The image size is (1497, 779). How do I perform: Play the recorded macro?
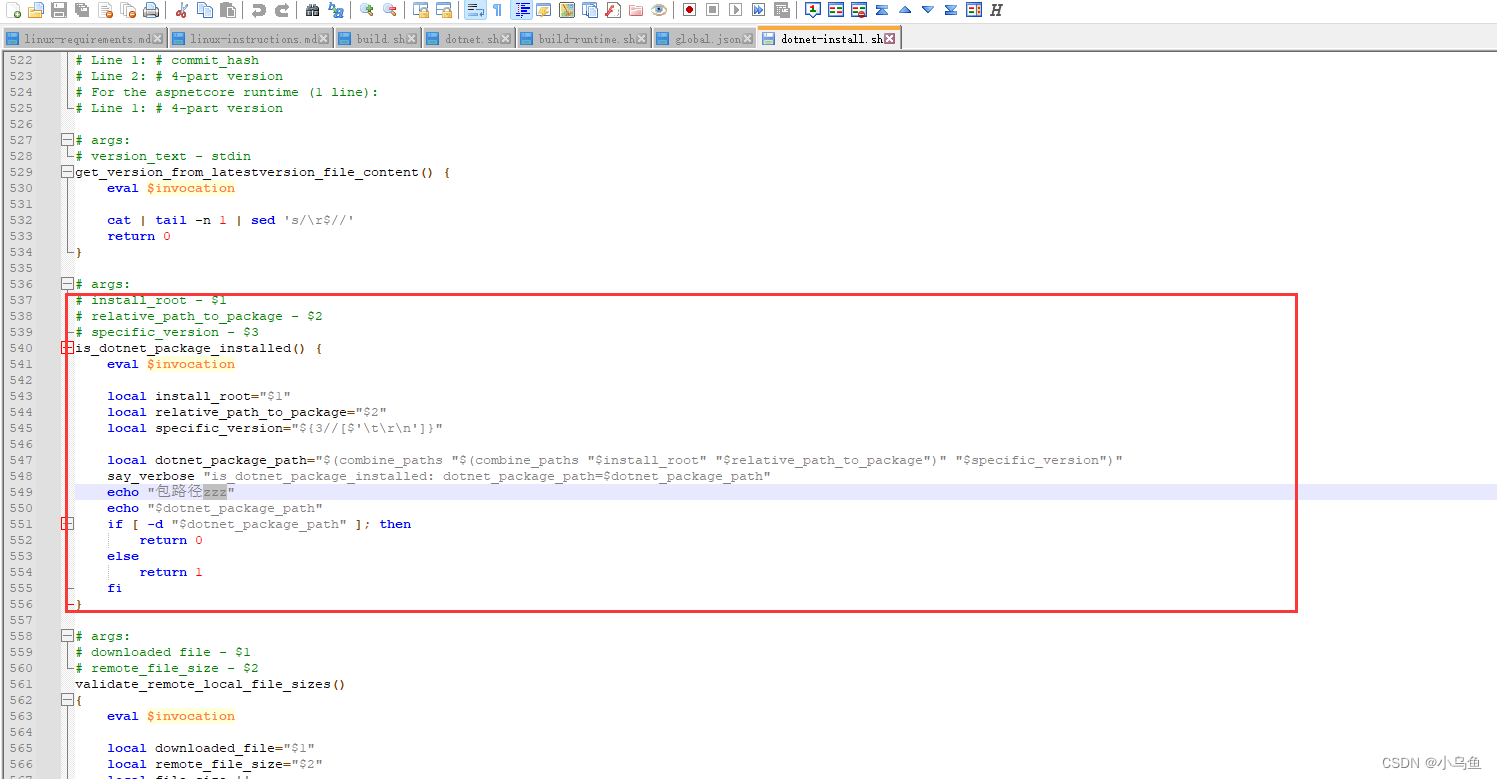736,10
